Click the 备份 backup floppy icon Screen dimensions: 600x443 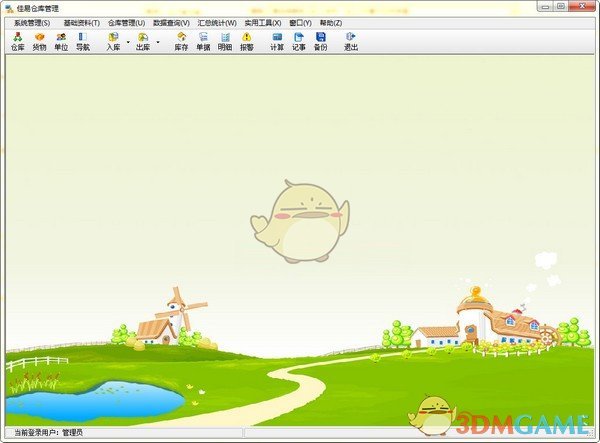[321, 42]
